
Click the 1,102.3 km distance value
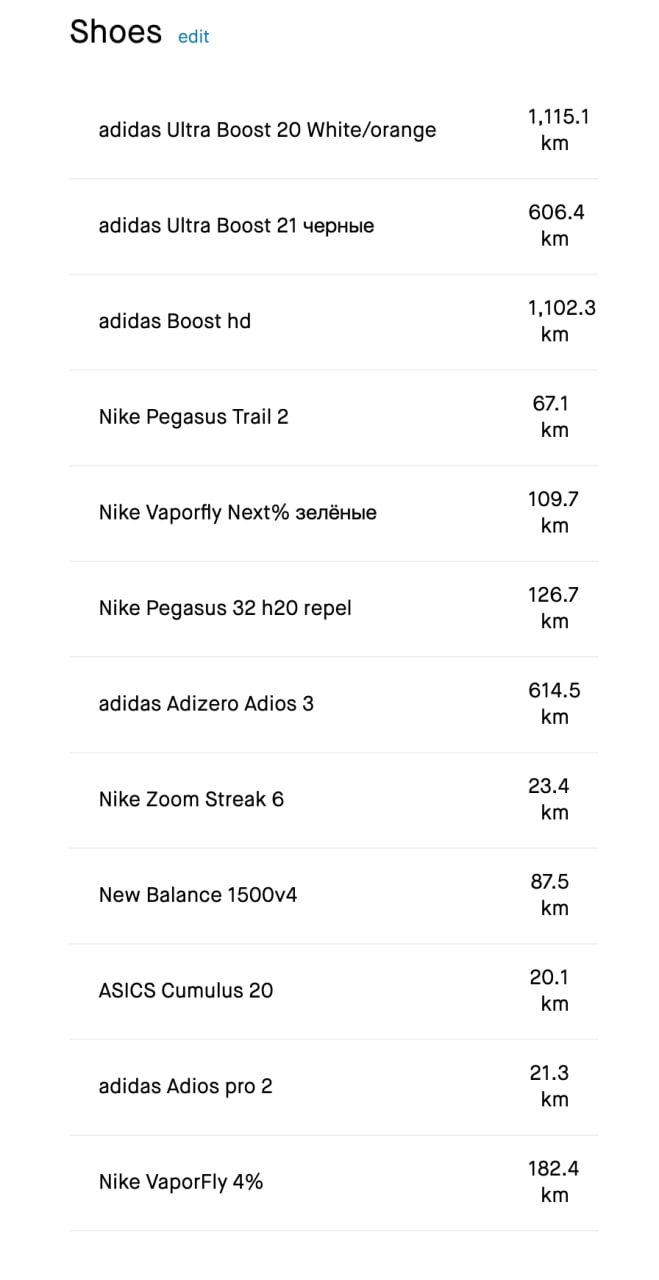[560, 321]
